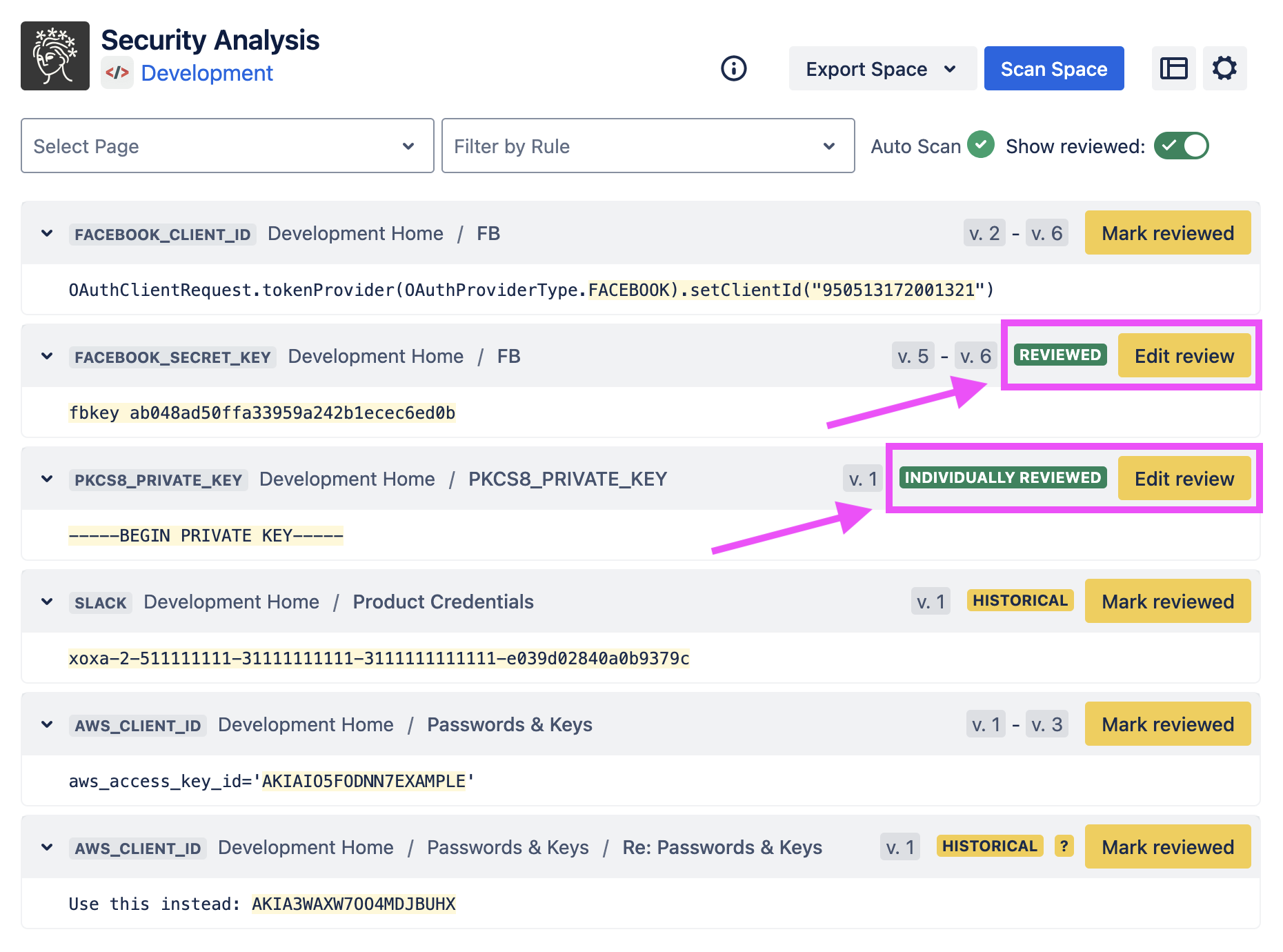The image size is (1283, 952).
Task: Collapse the PKCS8_PRIVATE_KEY finding row
Action: [x=47, y=479]
